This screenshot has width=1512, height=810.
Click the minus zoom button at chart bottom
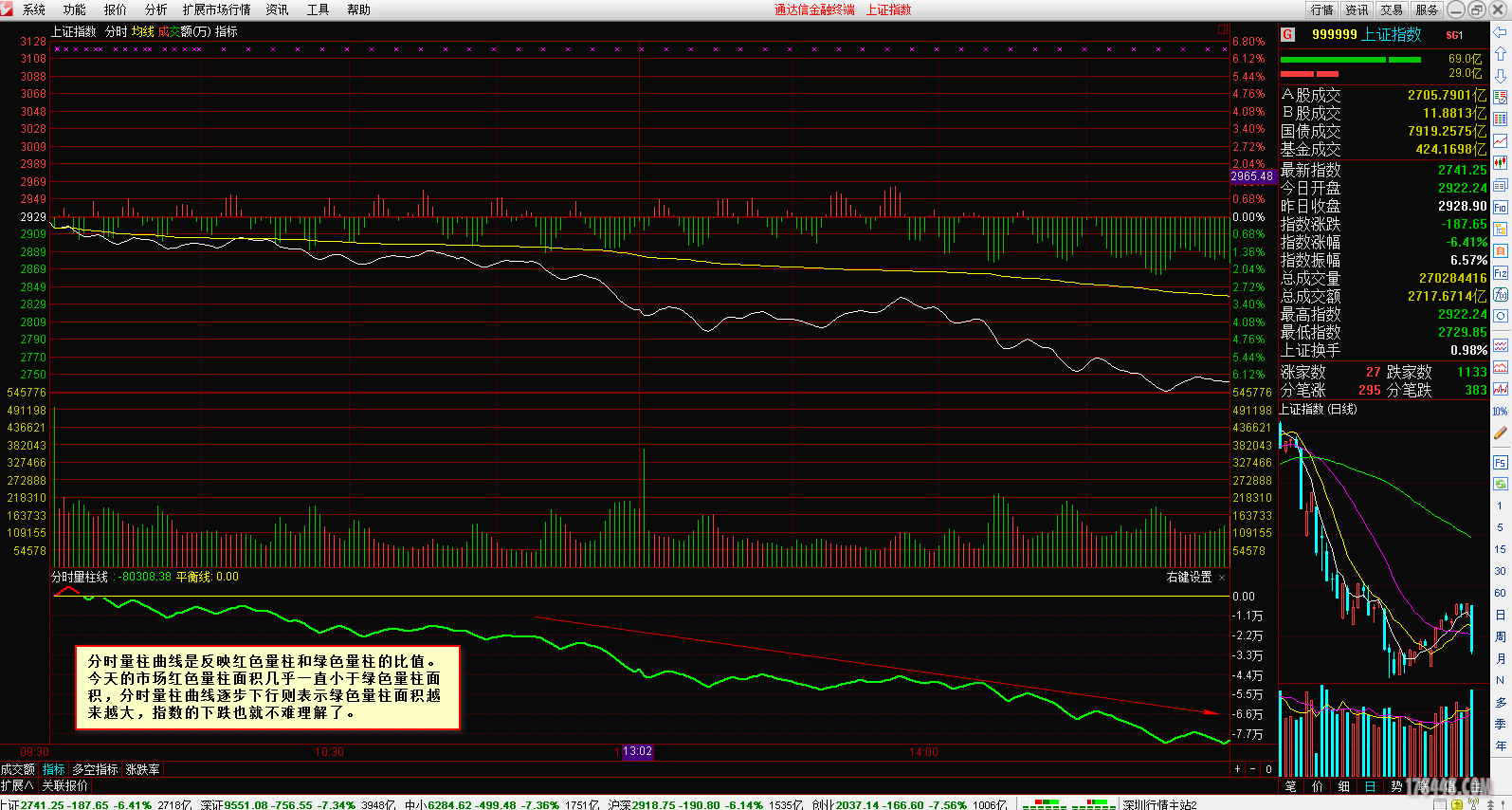click(x=1252, y=769)
